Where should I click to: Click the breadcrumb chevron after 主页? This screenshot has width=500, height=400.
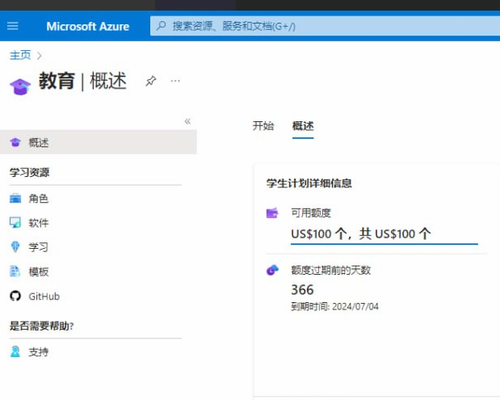(x=39, y=55)
